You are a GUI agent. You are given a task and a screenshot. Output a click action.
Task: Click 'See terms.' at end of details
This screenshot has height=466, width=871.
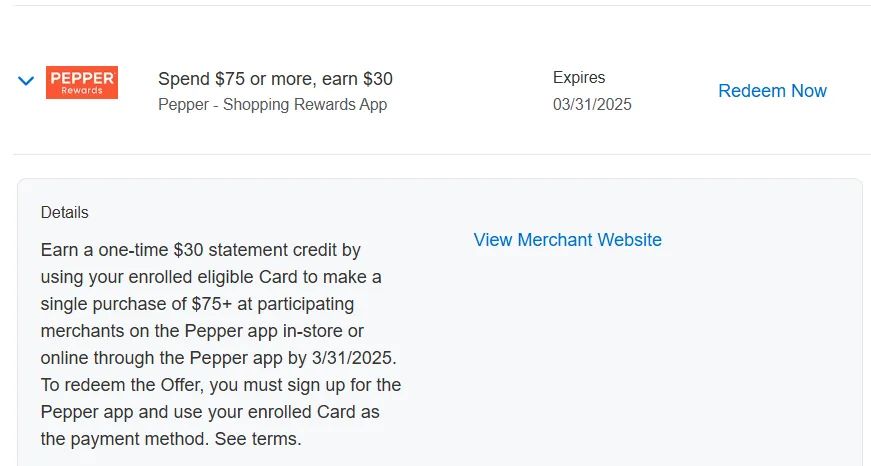pyautogui.click(x=258, y=439)
